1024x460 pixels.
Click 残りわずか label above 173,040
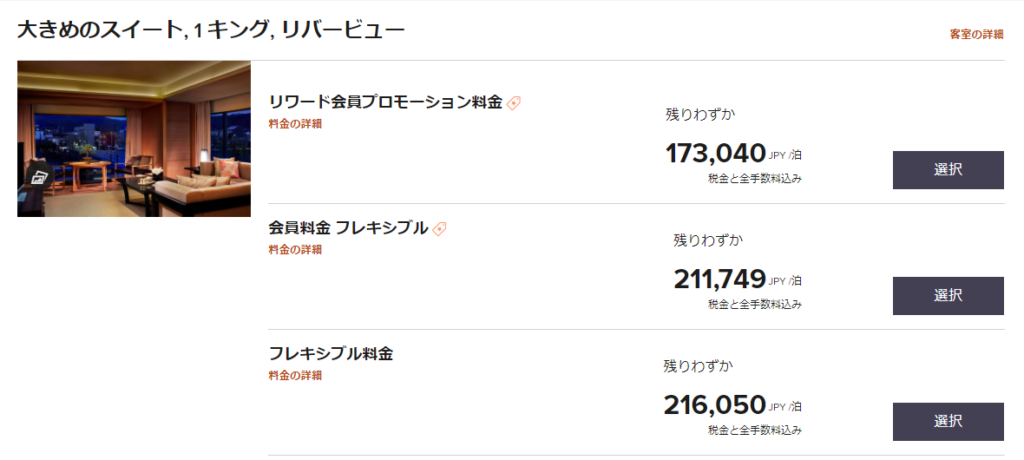coord(701,114)
